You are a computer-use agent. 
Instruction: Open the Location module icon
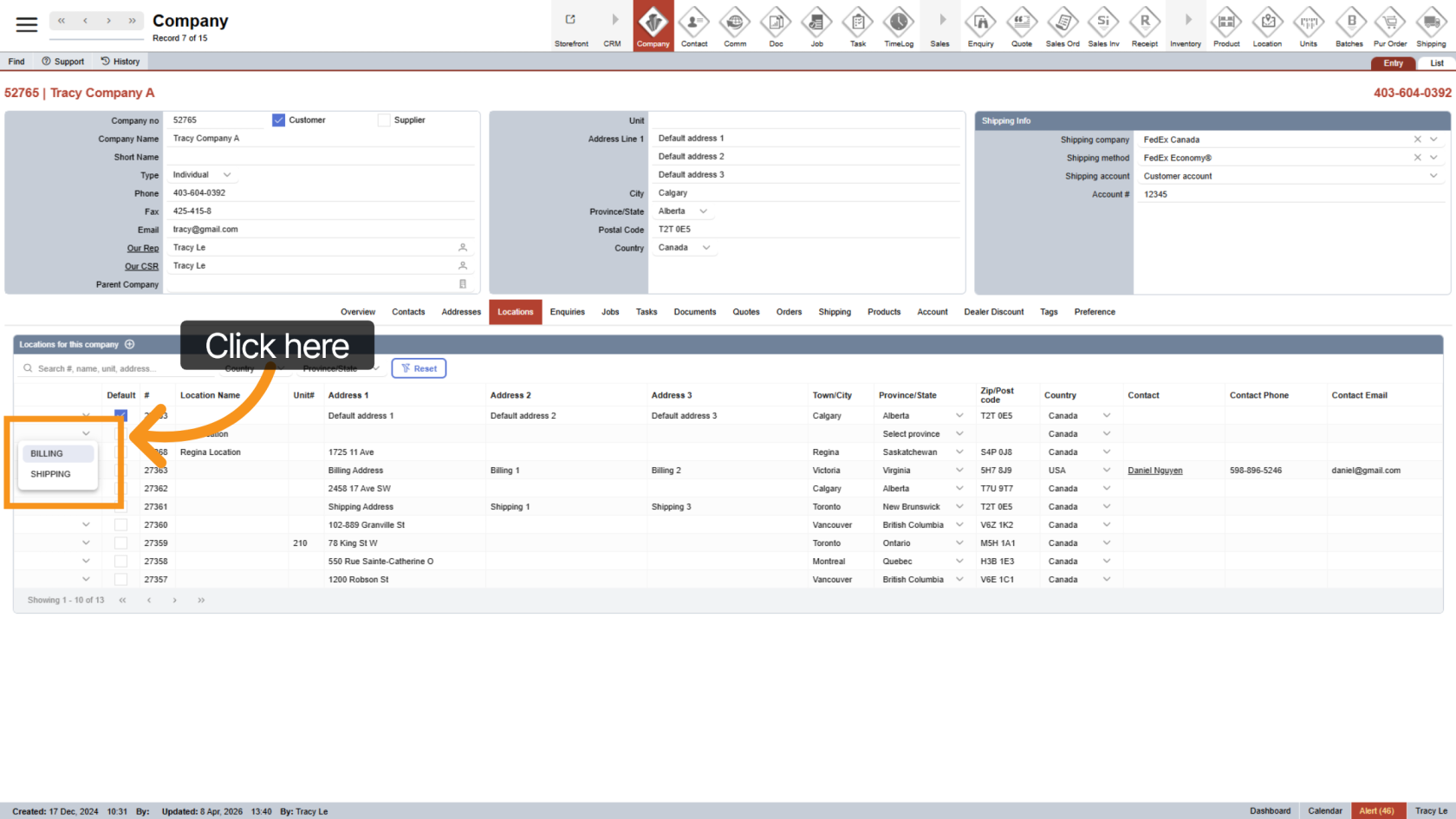[1267, 26]
